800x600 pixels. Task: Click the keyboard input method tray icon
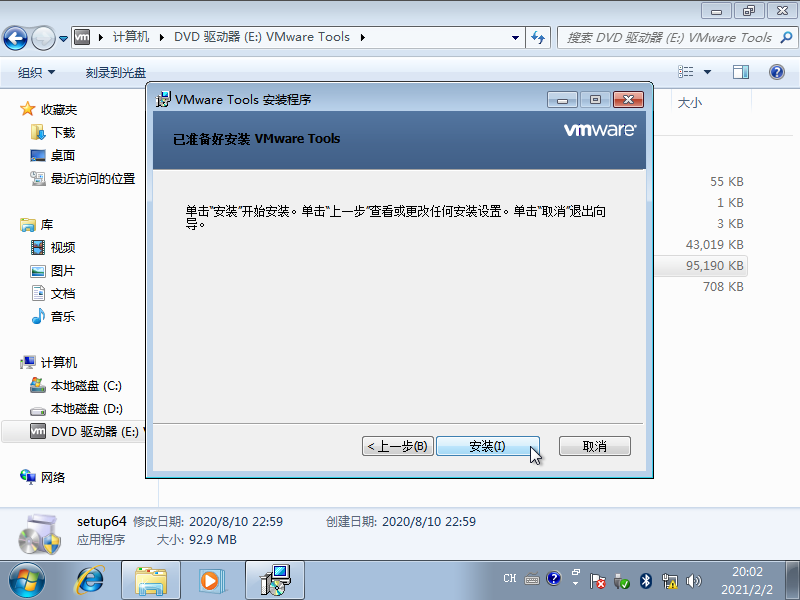(x=532, y=579)
